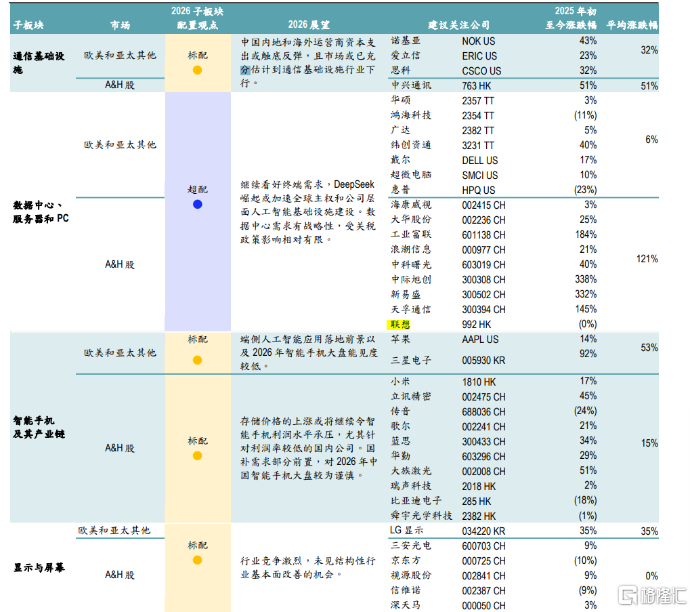The width and height of the screenshot is (693, 612).
Task: Select ticker 000725 CH
Action: pyautogui.click(x=484, y=561)
